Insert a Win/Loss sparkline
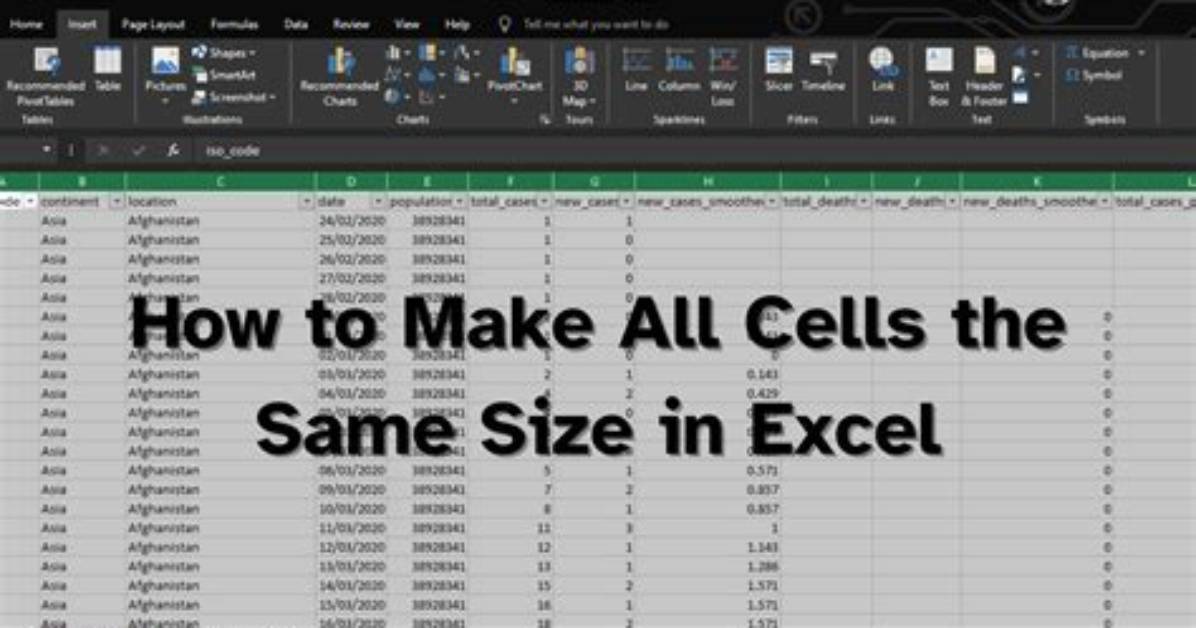Screen dimensions: 1196x628 (722, 76)
